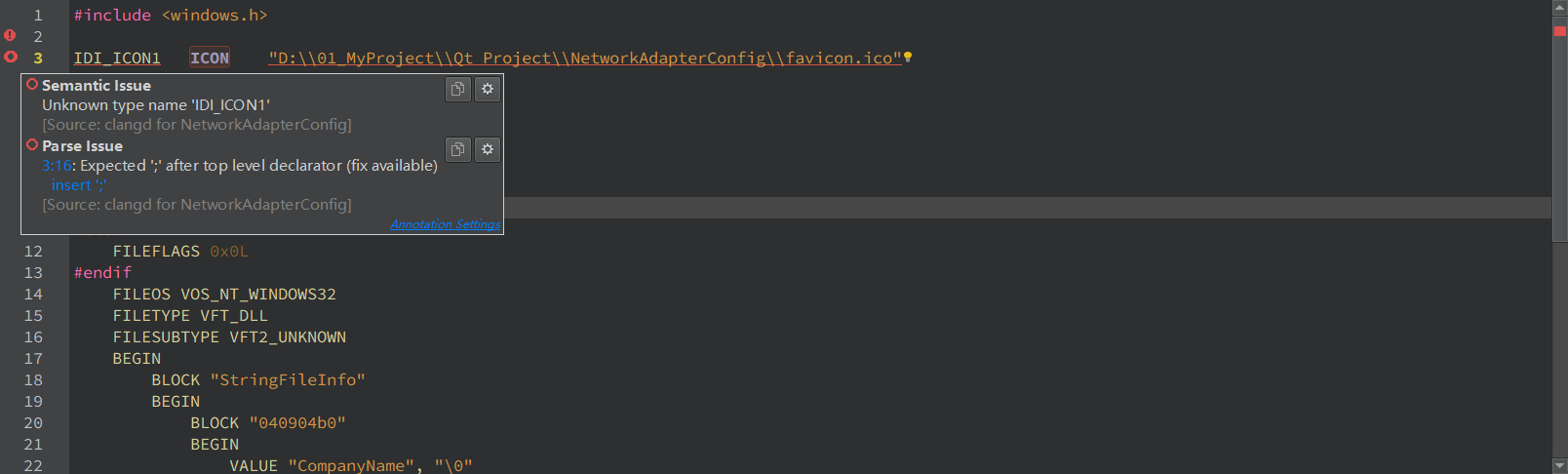The width and height of the screenshot is (1568, 474).
Task: Open settings gear for the Semantic Issue
Action: pyautogui.click(x=488, y=89)
